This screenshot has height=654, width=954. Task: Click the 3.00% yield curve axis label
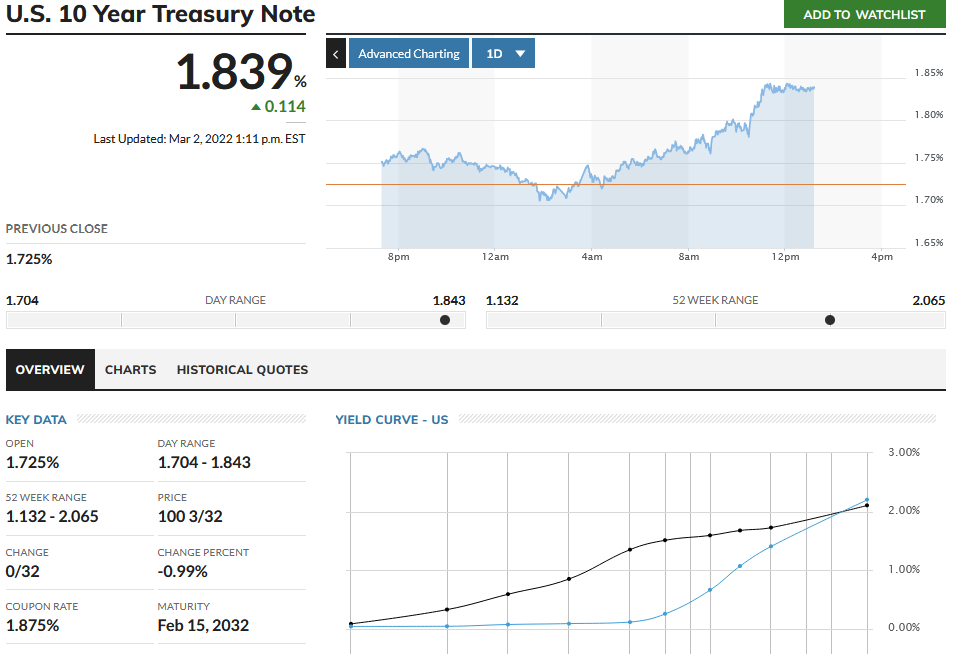904,452
